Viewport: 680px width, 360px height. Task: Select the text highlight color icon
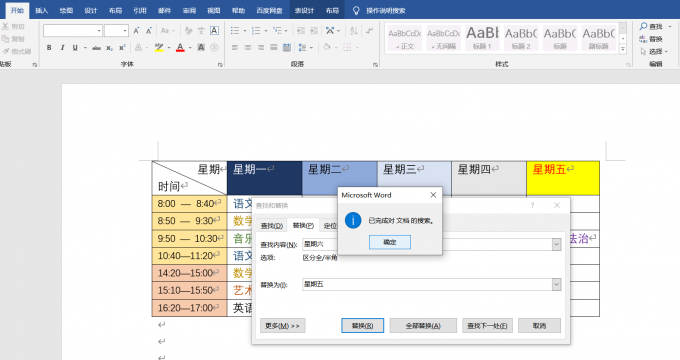point(159,48)
